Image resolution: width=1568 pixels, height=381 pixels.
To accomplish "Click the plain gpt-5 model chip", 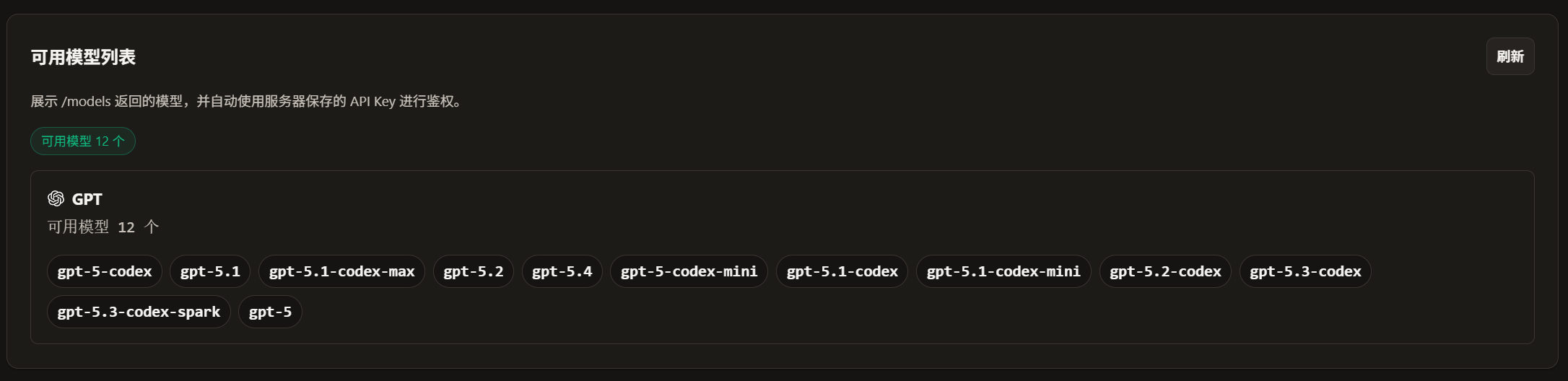I will pyautogui.click(x=270, y=312).
